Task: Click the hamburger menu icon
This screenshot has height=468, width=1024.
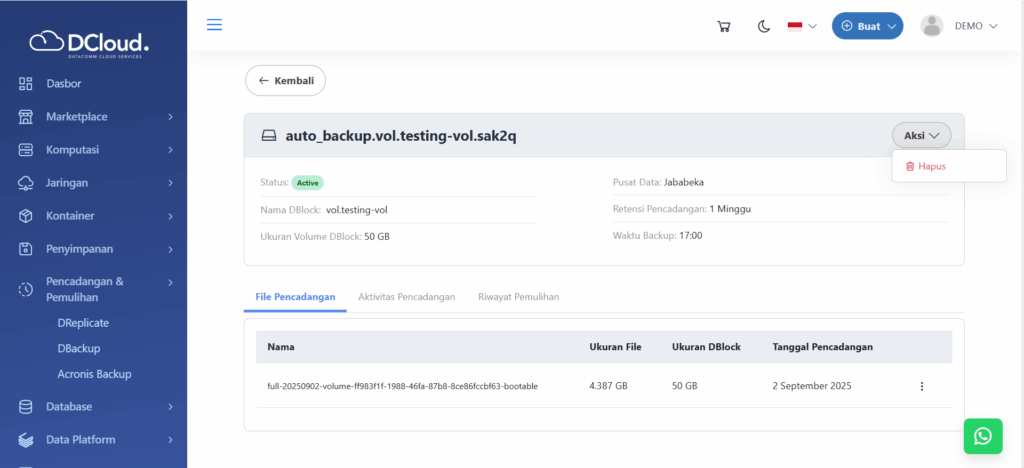Action: (214, 25)
